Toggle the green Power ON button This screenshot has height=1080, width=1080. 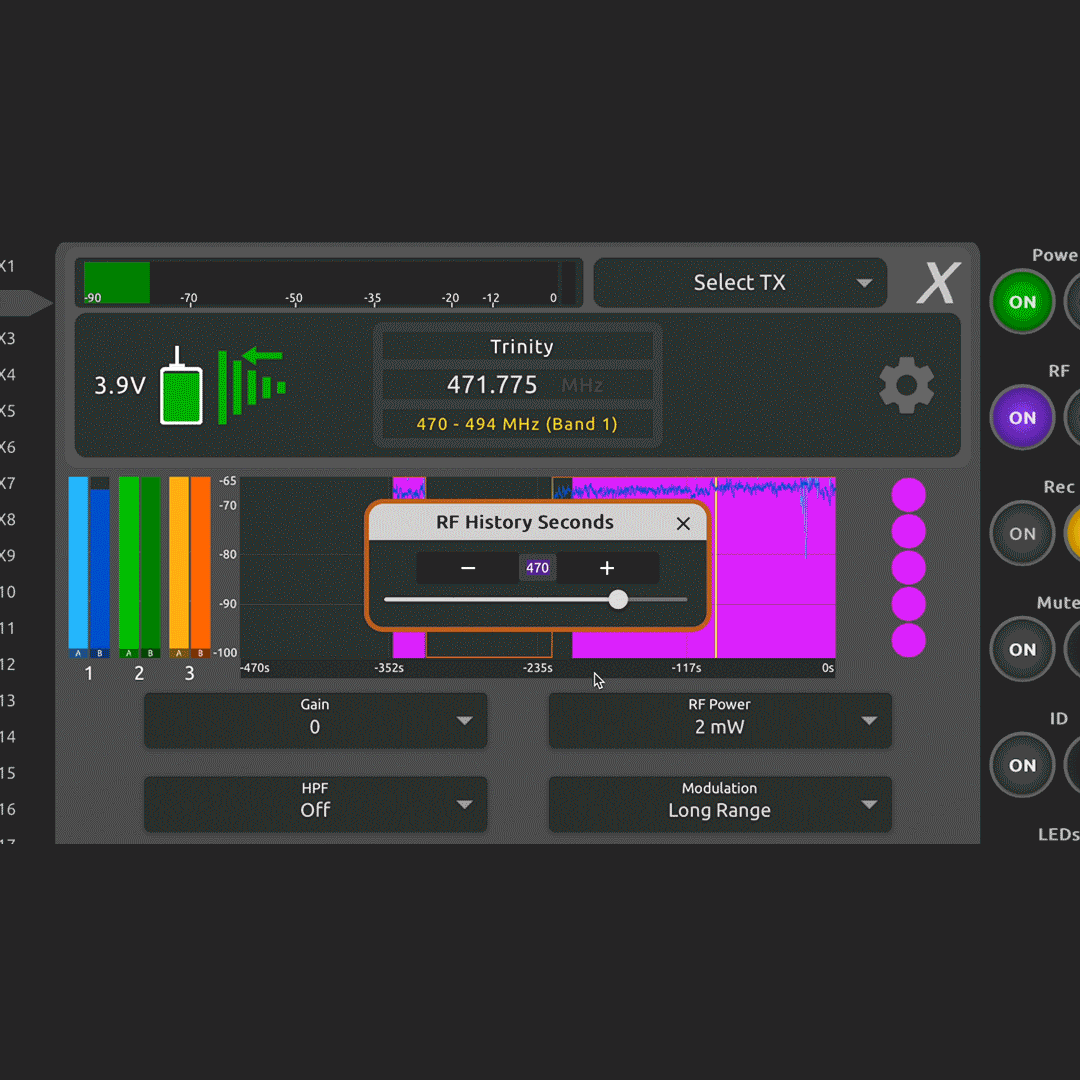[1022, 302]
